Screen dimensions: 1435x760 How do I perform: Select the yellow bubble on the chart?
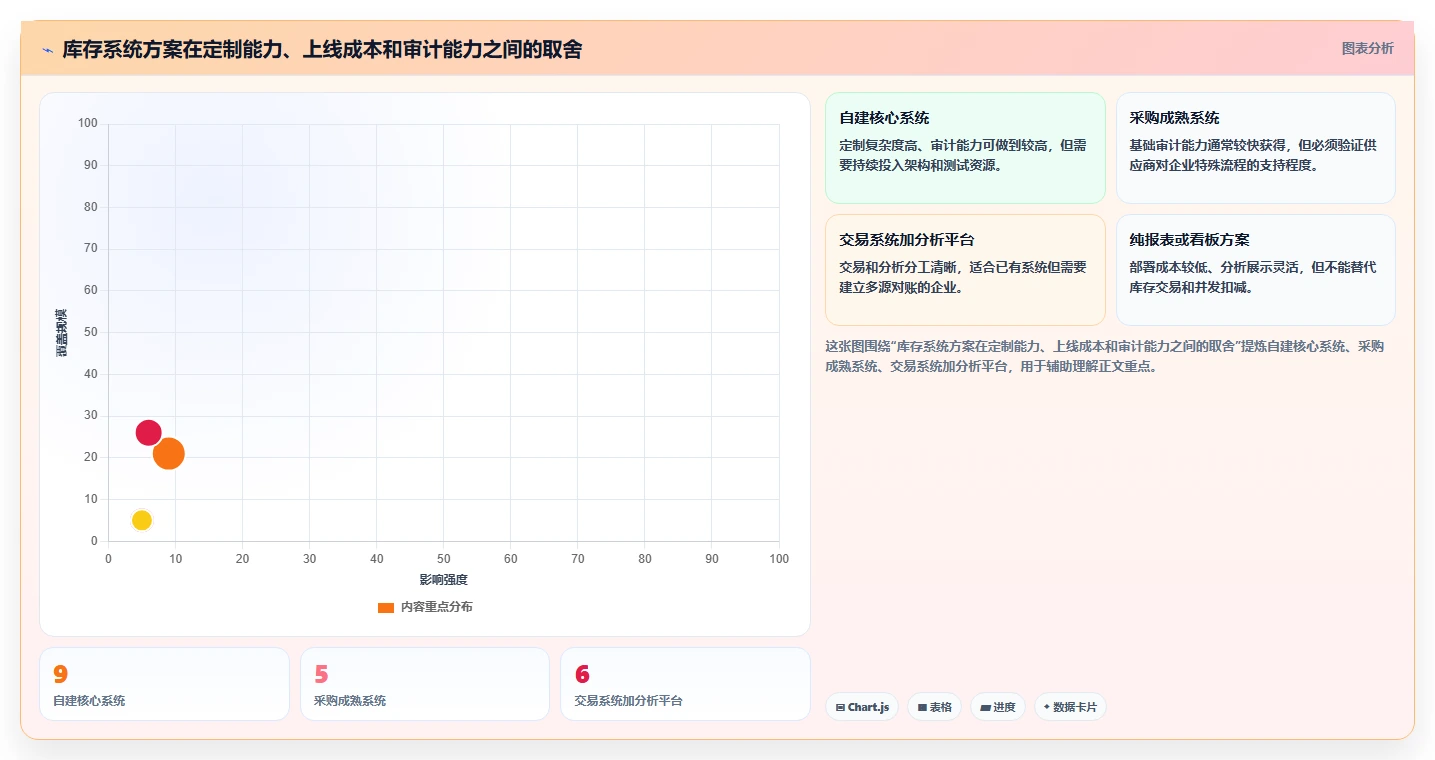pos(142,520)
